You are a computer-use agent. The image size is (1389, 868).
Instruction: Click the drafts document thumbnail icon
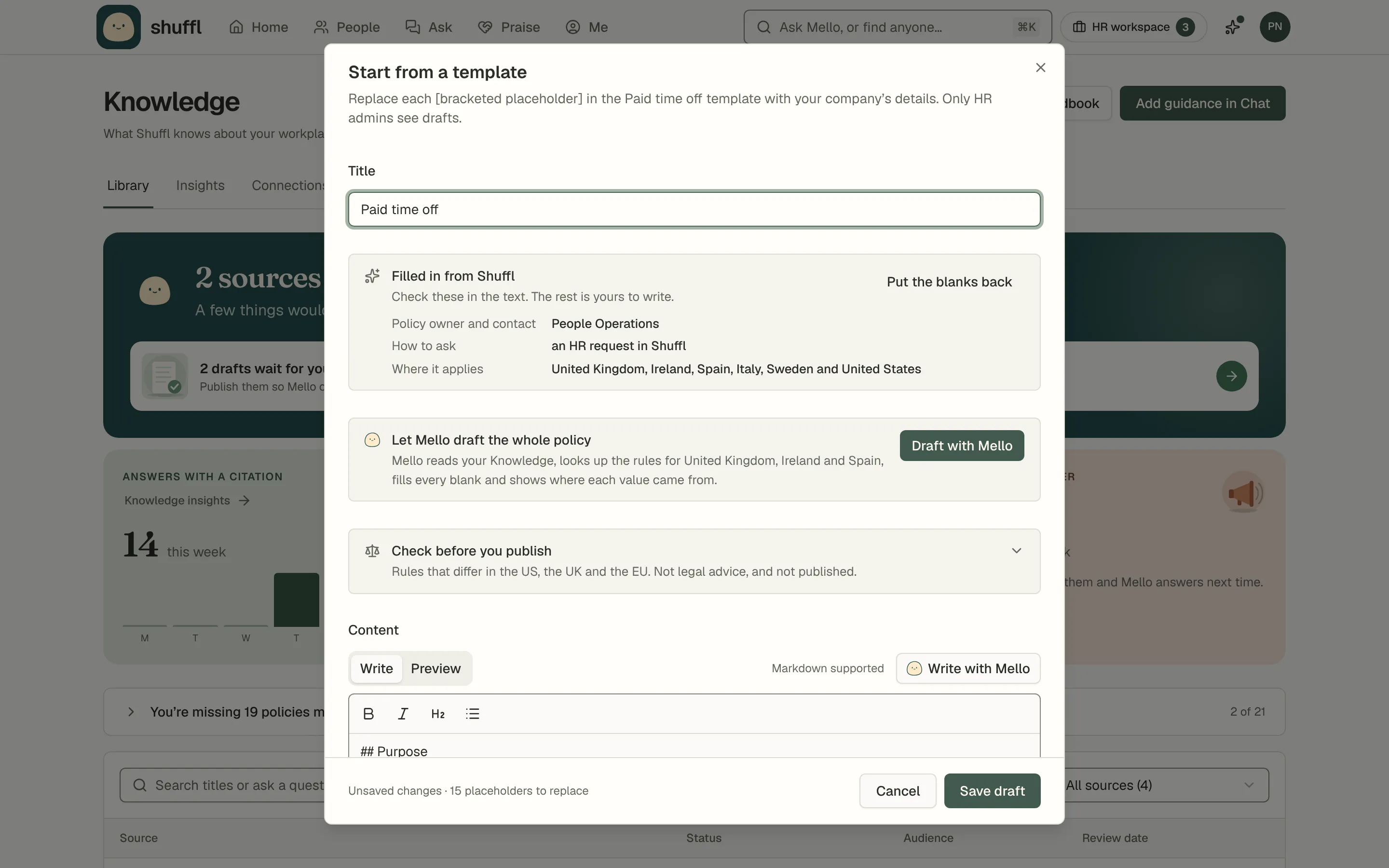click(x=165, y=376)
